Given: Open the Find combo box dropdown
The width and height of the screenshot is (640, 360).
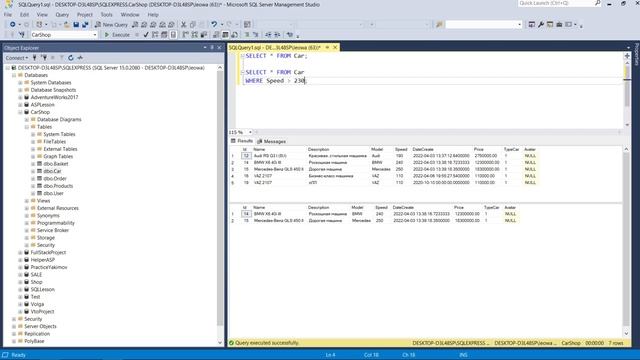Looking at the screenshot, I should [520, 24].
